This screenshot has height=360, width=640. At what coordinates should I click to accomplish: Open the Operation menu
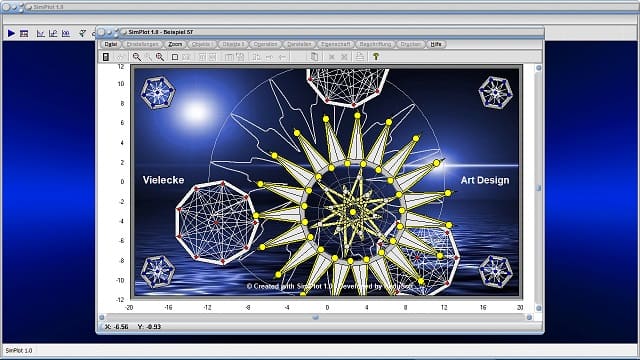click(x=265, y=44)
